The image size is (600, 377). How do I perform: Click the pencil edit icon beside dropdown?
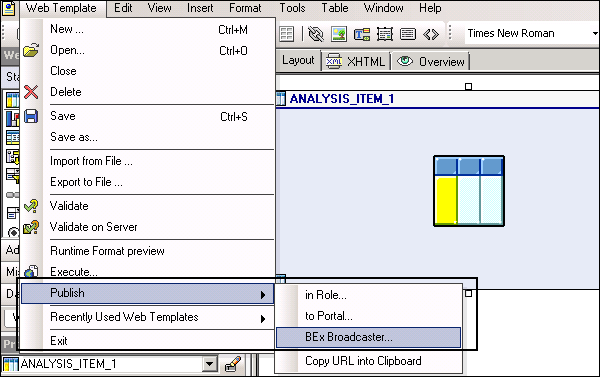coord(233,364)
